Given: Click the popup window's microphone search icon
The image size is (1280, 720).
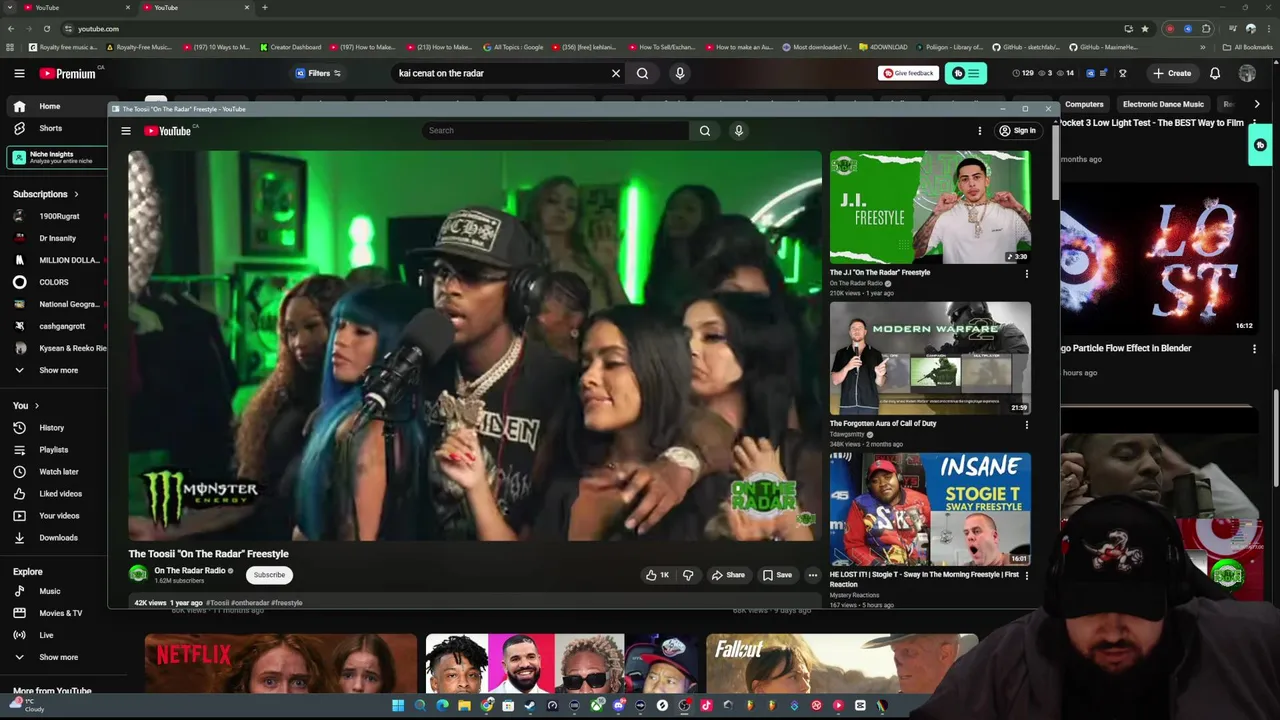Looking at the screenshot, I should [x=739, y=130].
